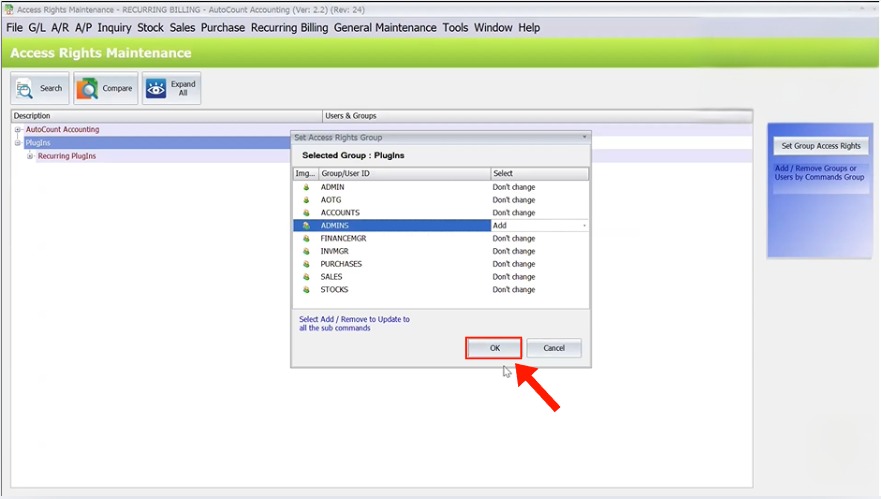Select the AOTG group row
Viewport: 881px width, 499px height.
tap(441, 200)
